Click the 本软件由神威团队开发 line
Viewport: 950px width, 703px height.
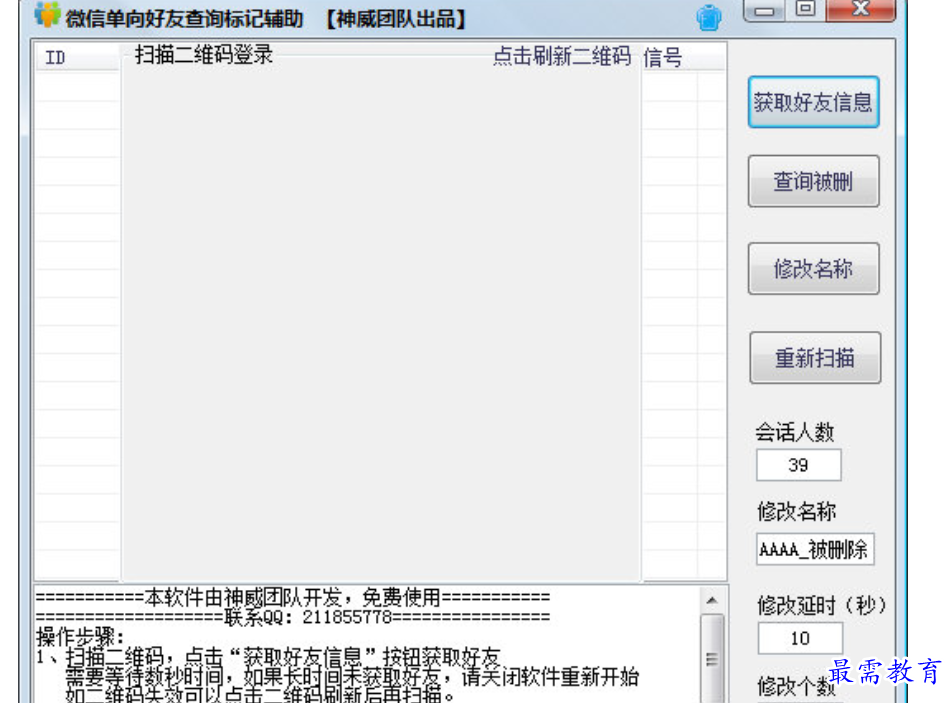pyautogui.click(x=293, y=598)
